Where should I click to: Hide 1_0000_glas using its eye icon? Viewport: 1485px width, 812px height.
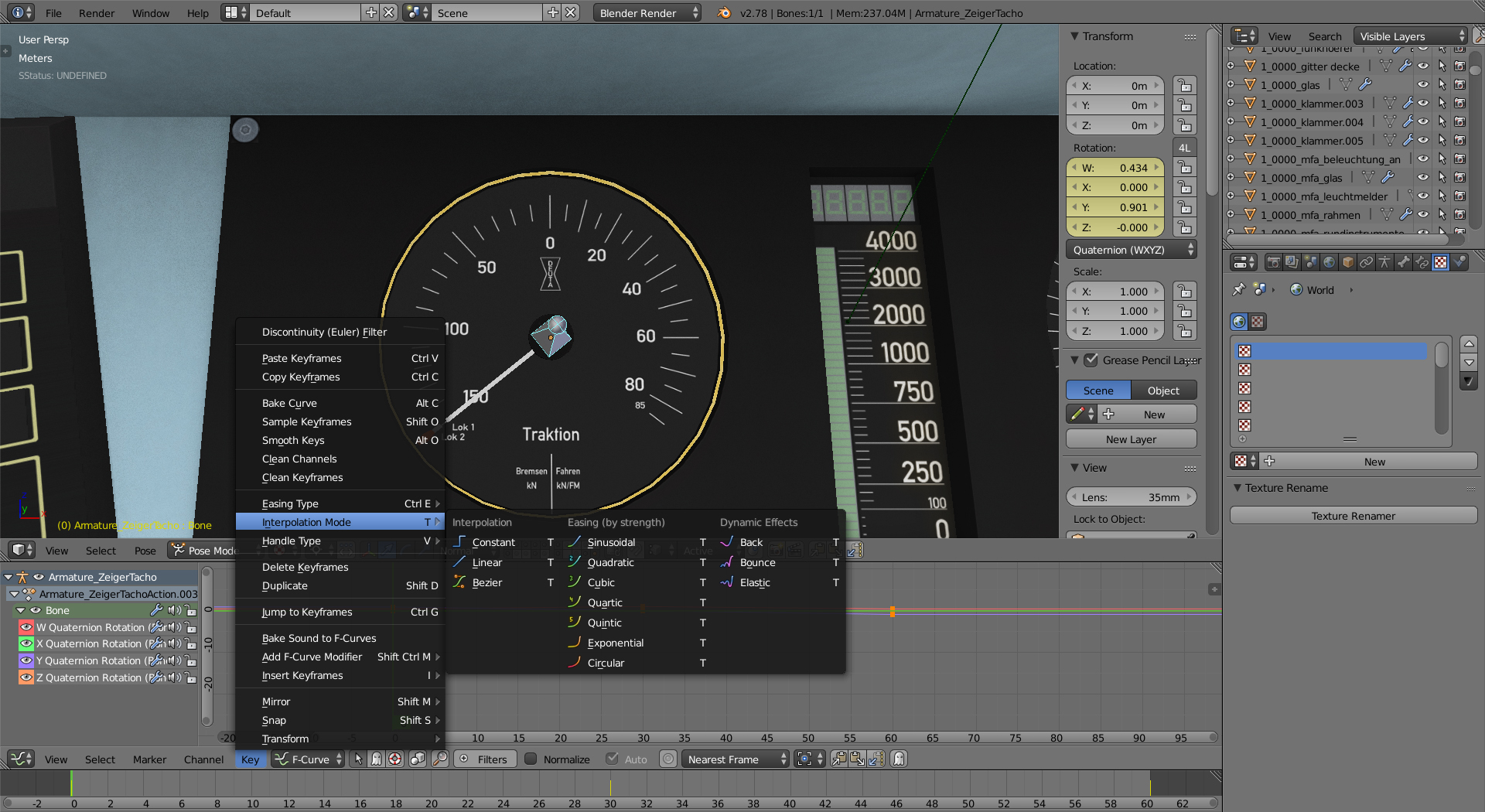coord(1423,85)
